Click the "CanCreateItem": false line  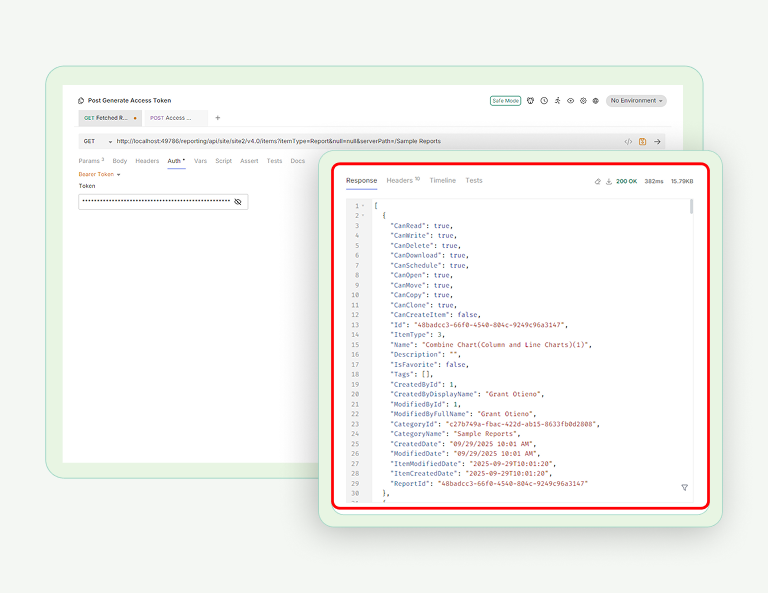(x=435, y=315)
